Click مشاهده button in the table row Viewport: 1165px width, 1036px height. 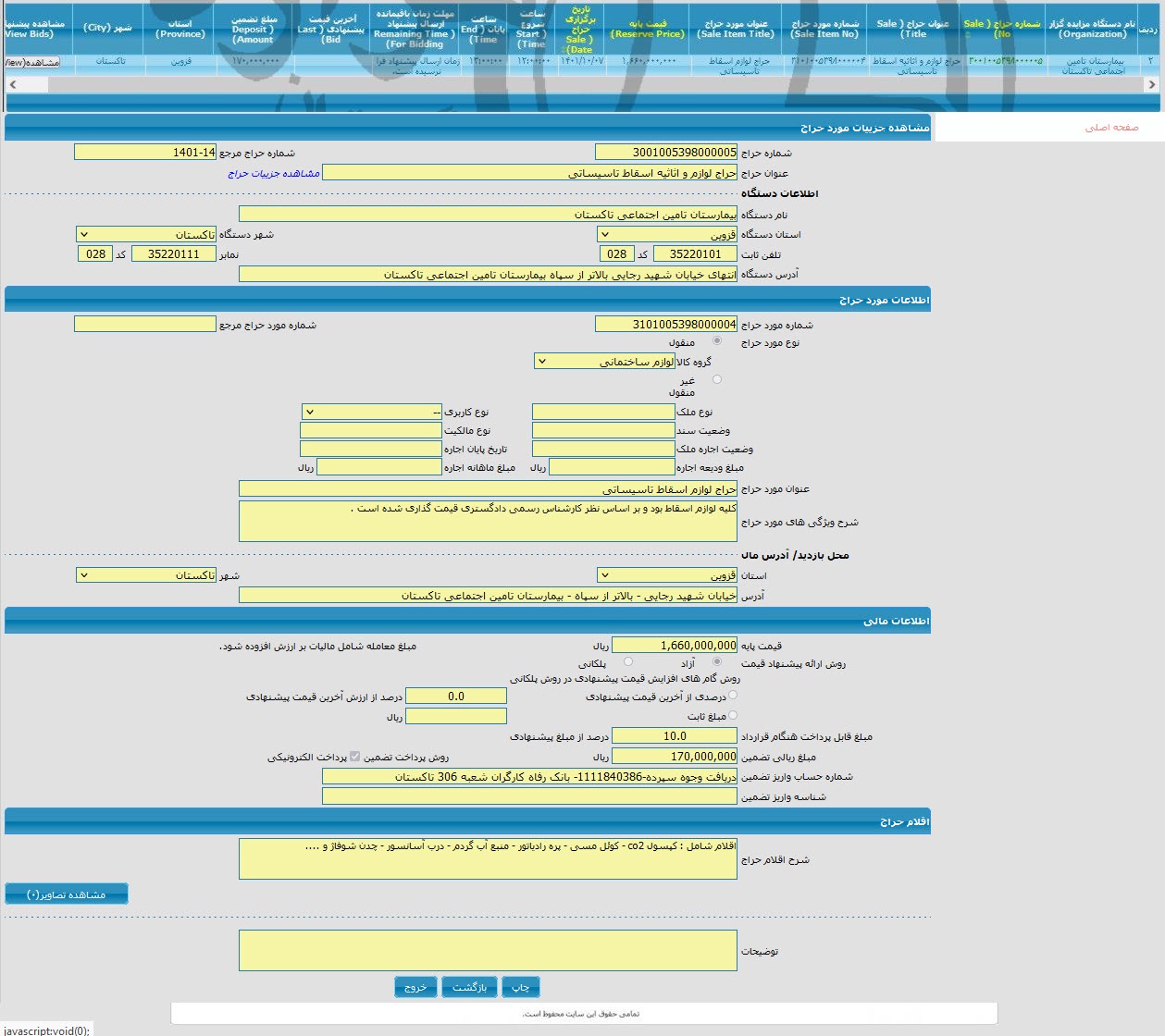31,62
